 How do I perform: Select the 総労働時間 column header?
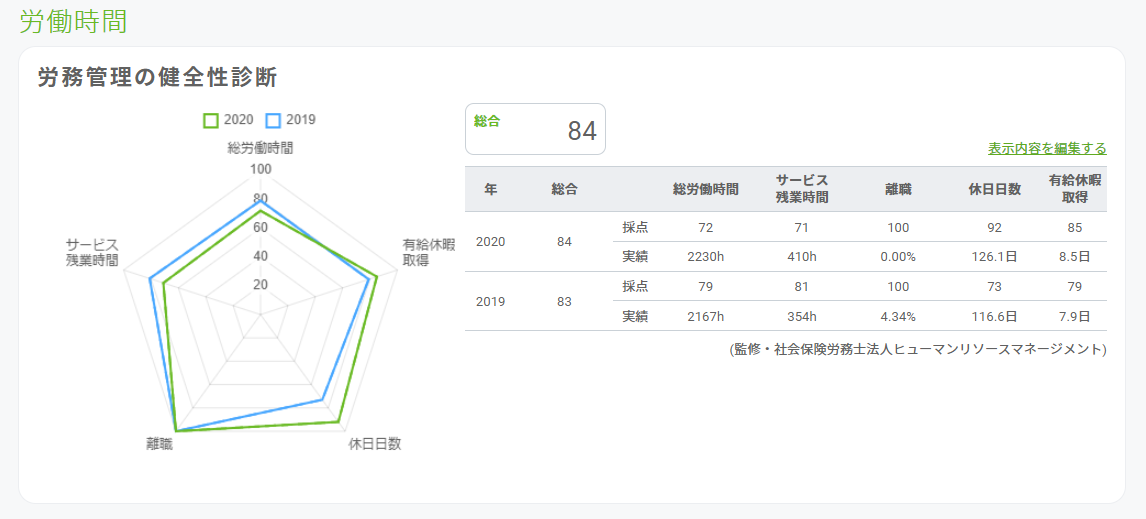(706, 189)
